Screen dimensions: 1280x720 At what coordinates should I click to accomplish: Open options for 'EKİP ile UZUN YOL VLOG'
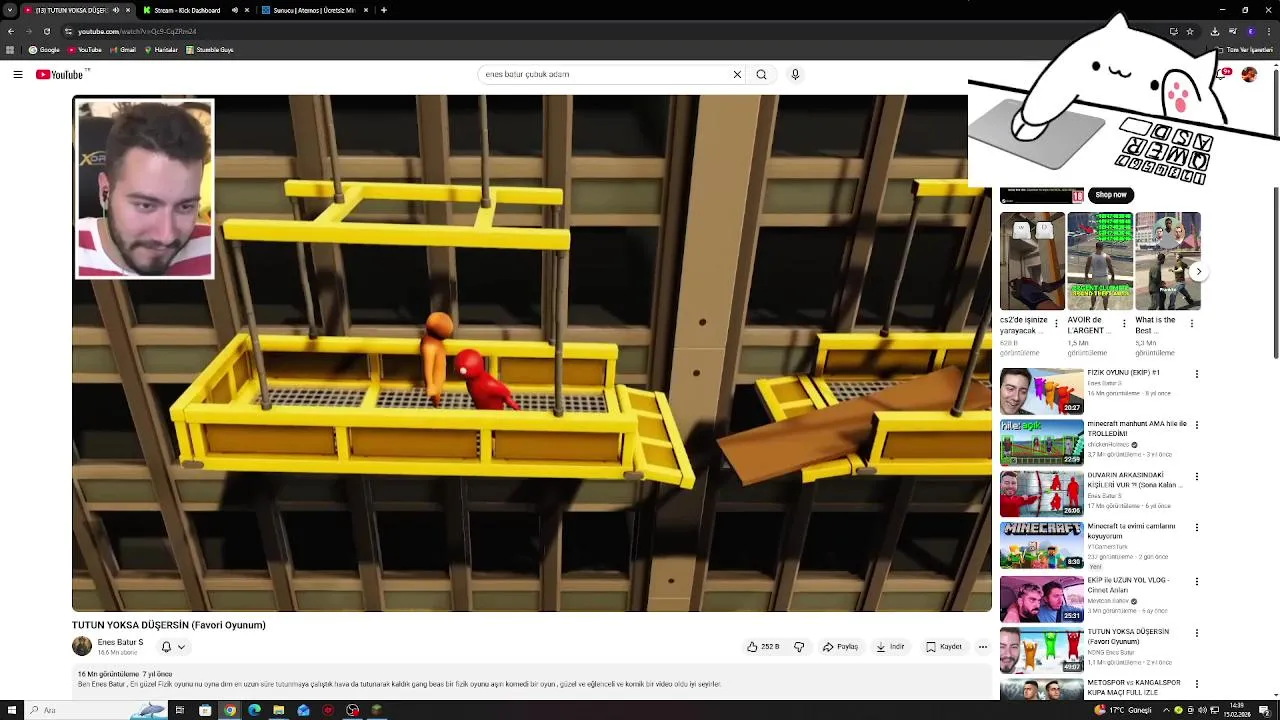[x=1197, y=581]
